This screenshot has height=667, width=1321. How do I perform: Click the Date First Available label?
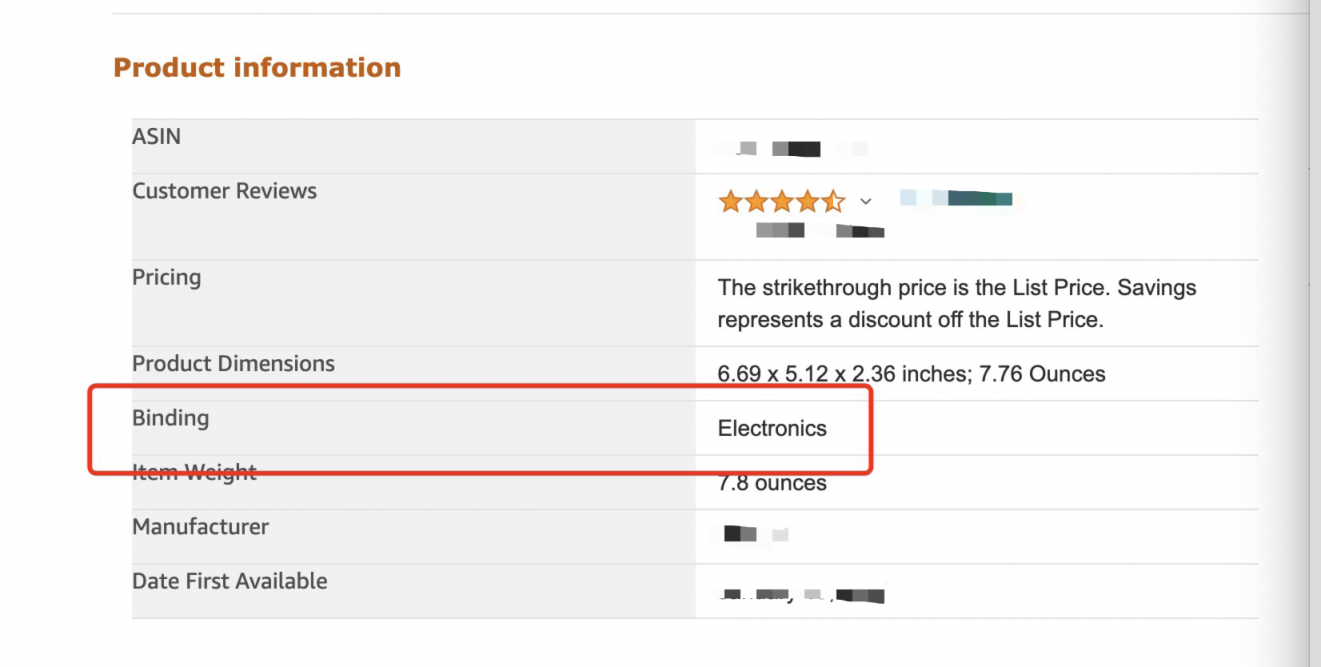tap(229, 581)
